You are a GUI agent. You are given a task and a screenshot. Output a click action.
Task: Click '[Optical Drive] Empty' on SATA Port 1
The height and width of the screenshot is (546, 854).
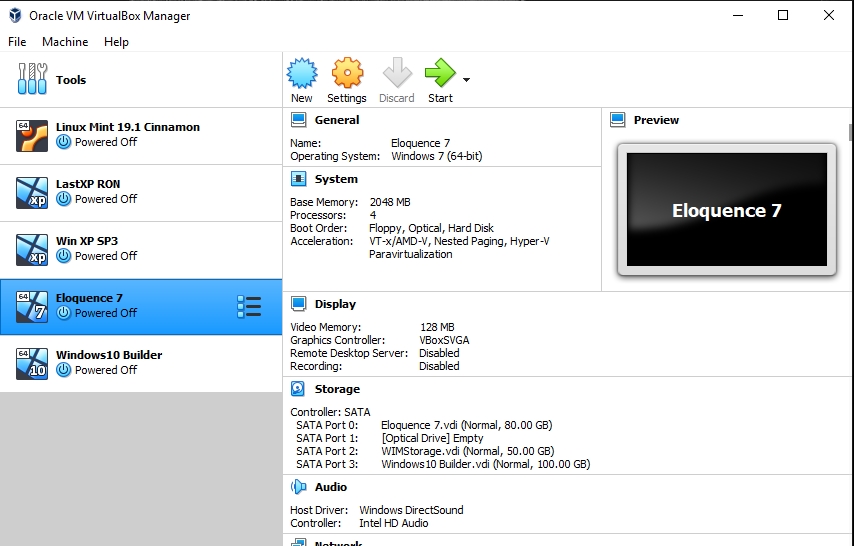pos(432,438)
